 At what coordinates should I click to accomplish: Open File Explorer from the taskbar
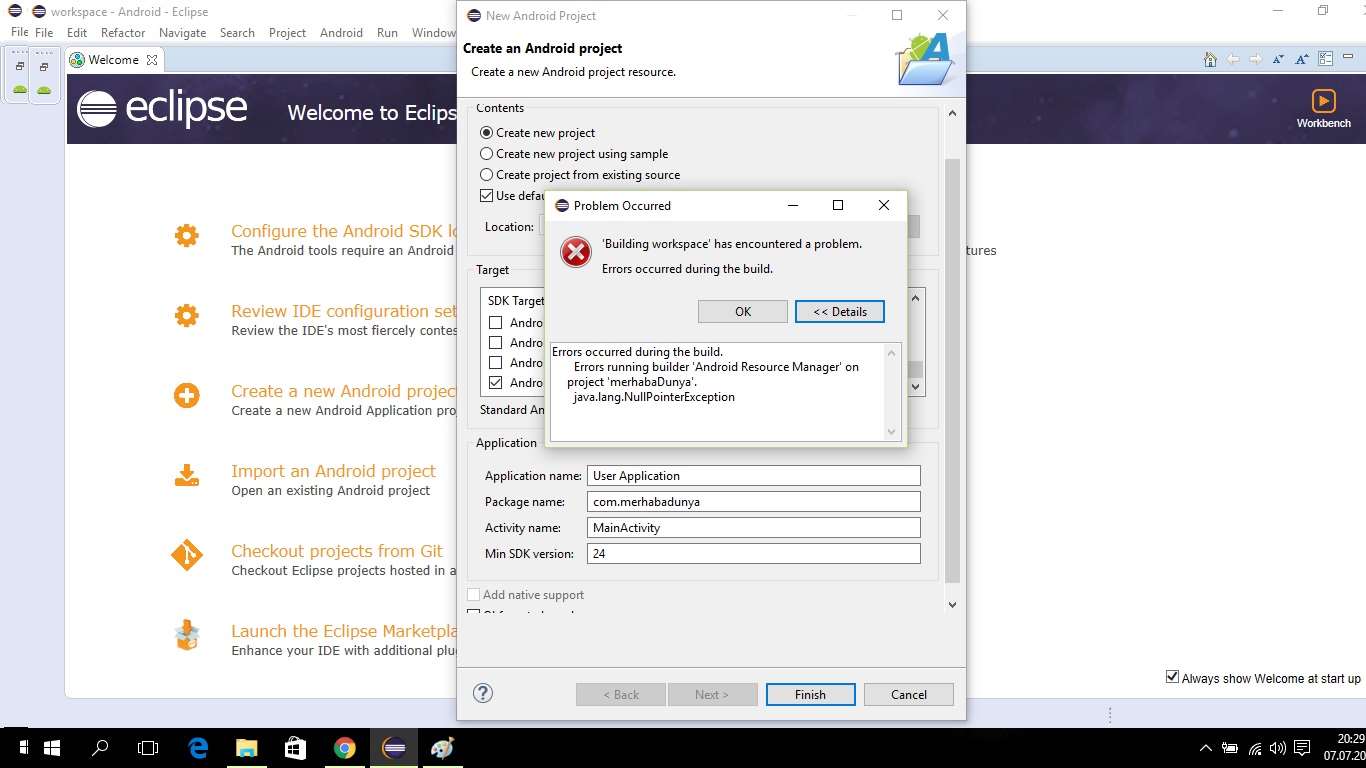246,747
